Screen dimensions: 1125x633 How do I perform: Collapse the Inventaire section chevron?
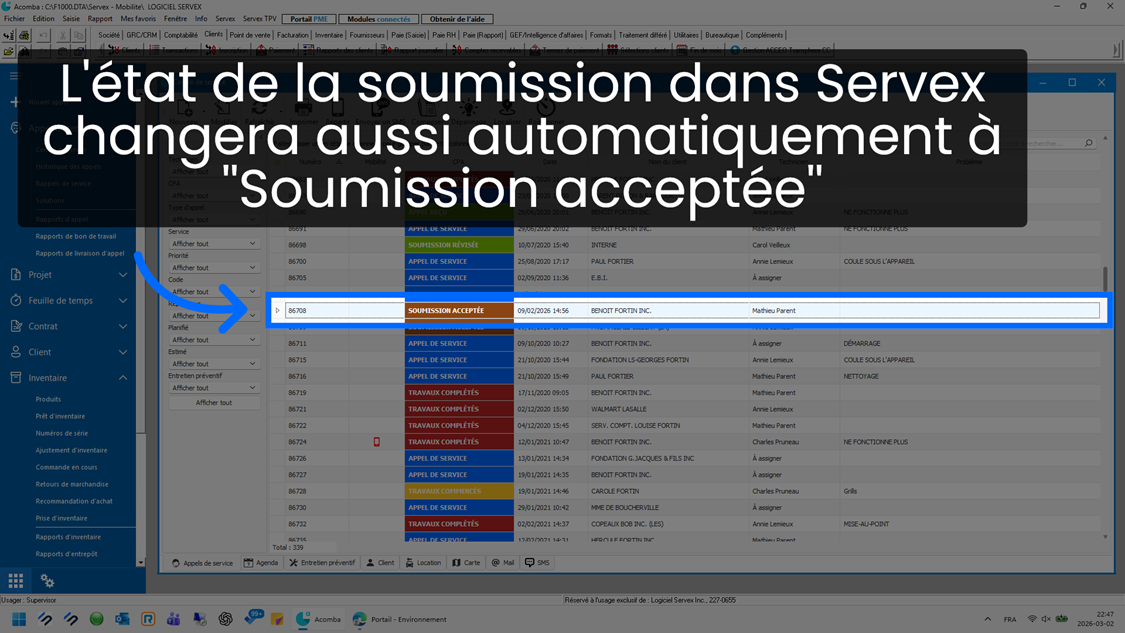123,378
